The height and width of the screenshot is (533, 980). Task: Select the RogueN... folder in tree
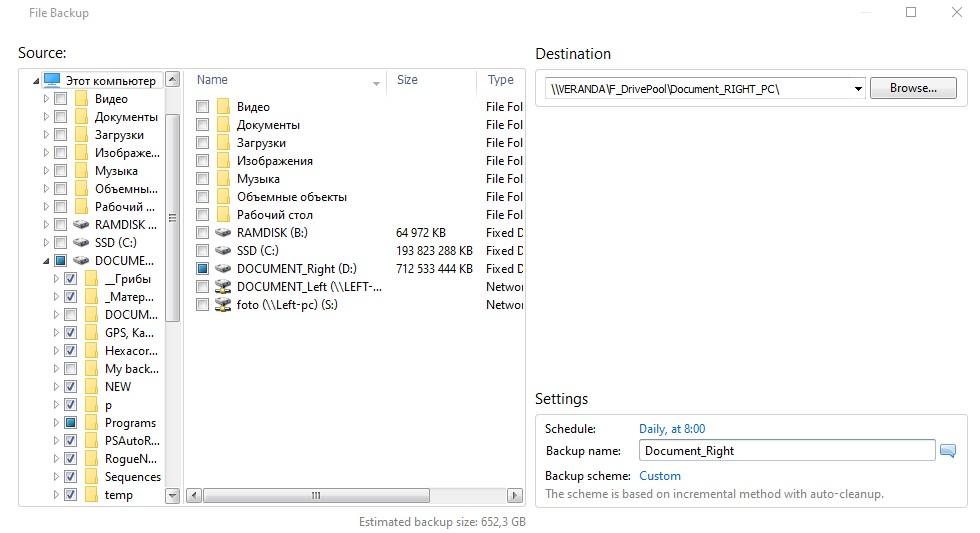pos(131,459)
